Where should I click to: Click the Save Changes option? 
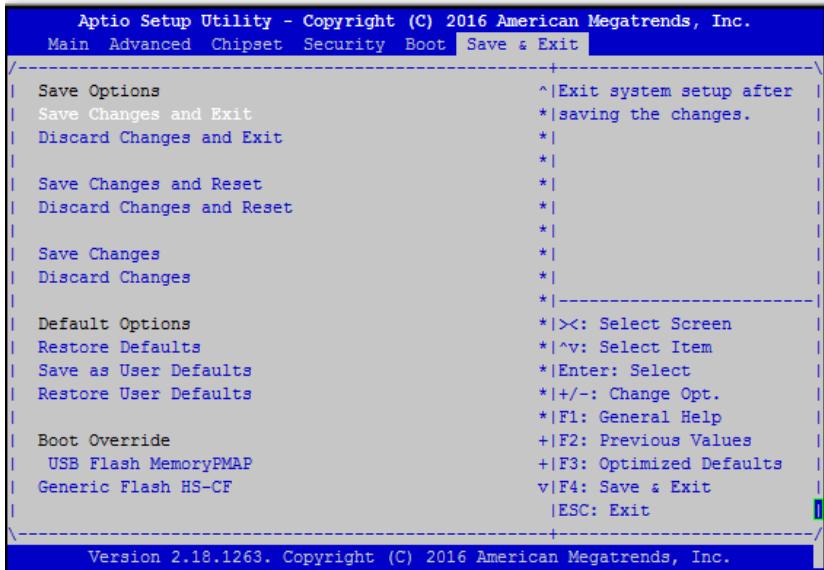click(x=99, y=254)
